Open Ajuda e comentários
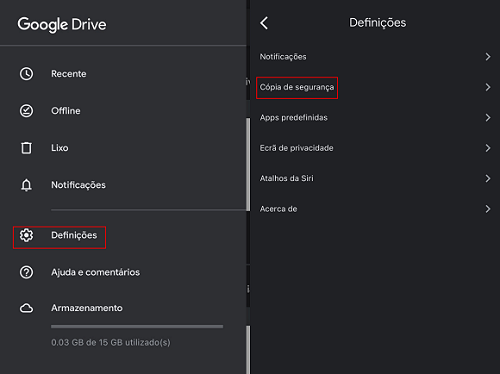This screenshot has width=500, height=374. pyautogui.click(x=123, y=272)
